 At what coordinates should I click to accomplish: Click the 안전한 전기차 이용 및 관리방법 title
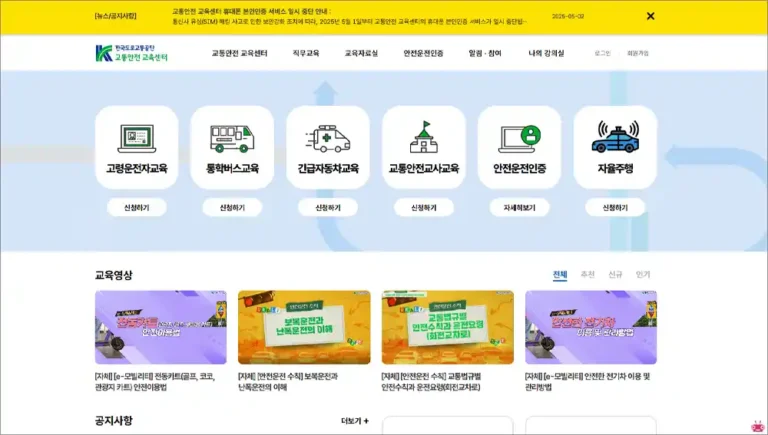588,382
